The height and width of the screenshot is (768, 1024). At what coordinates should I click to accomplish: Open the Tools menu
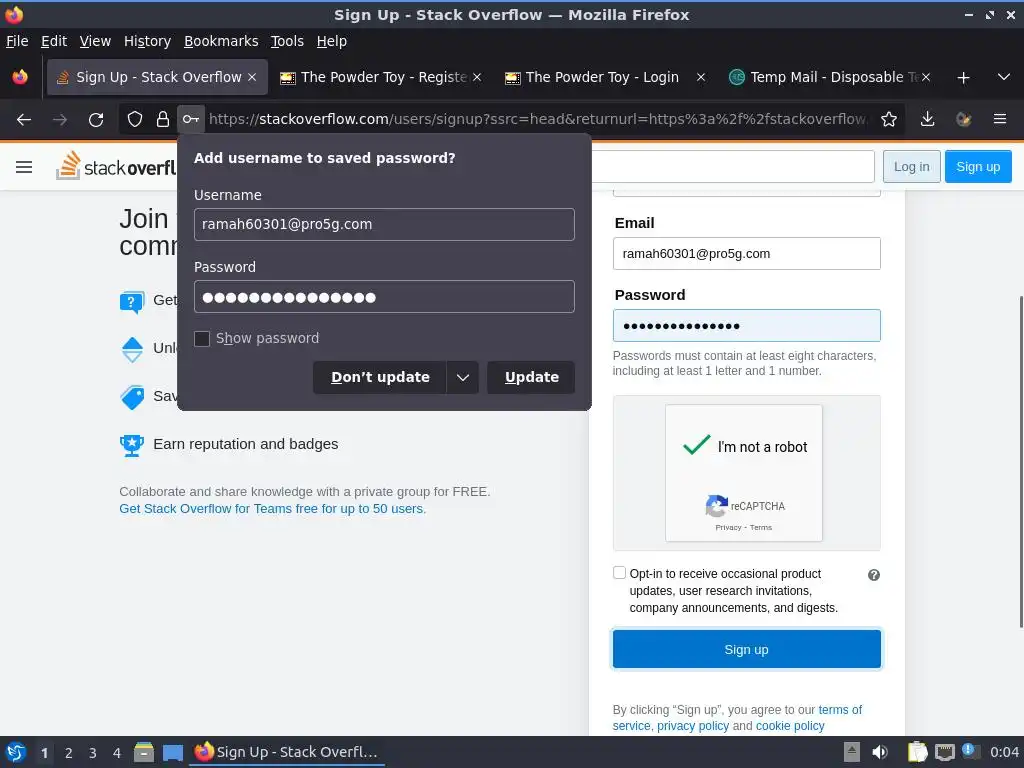coord(287,41)
